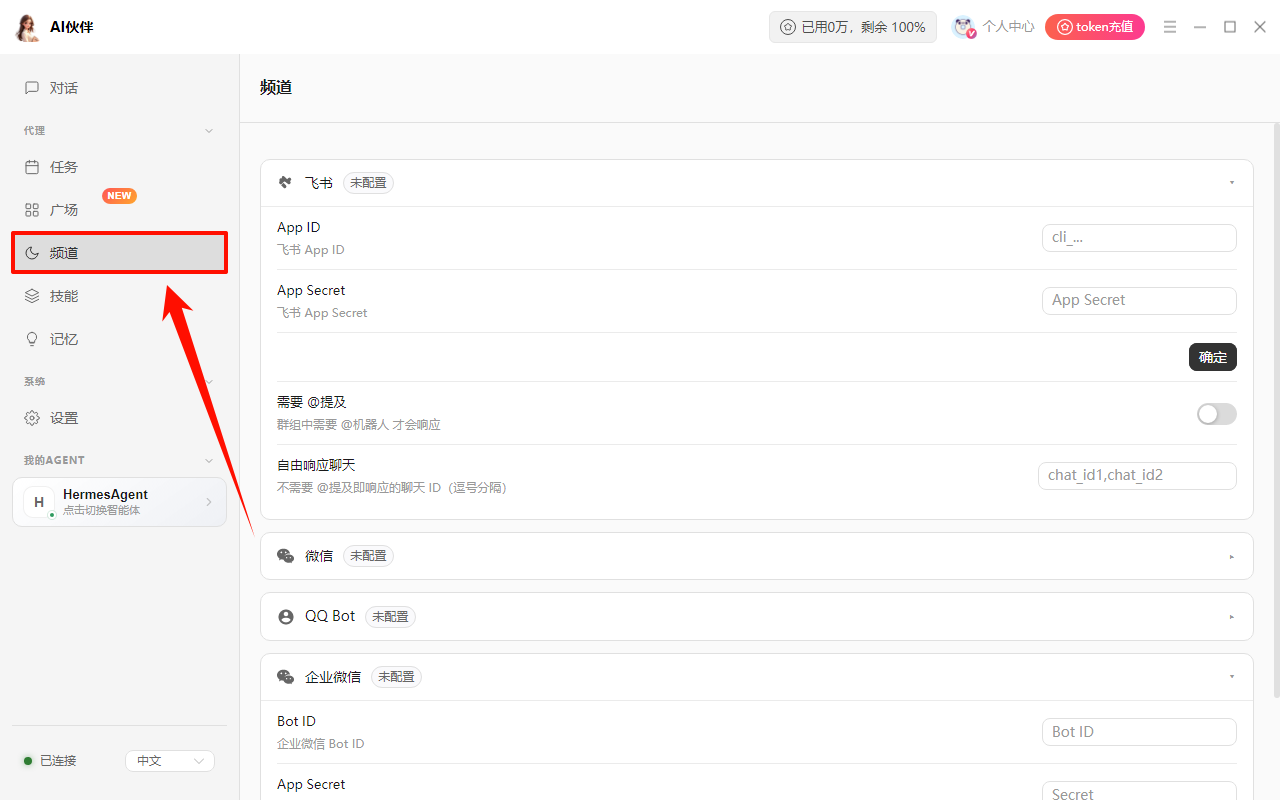1280x800 pixels.
Task: Select the 频道 menu item
Action: [120, 253]
